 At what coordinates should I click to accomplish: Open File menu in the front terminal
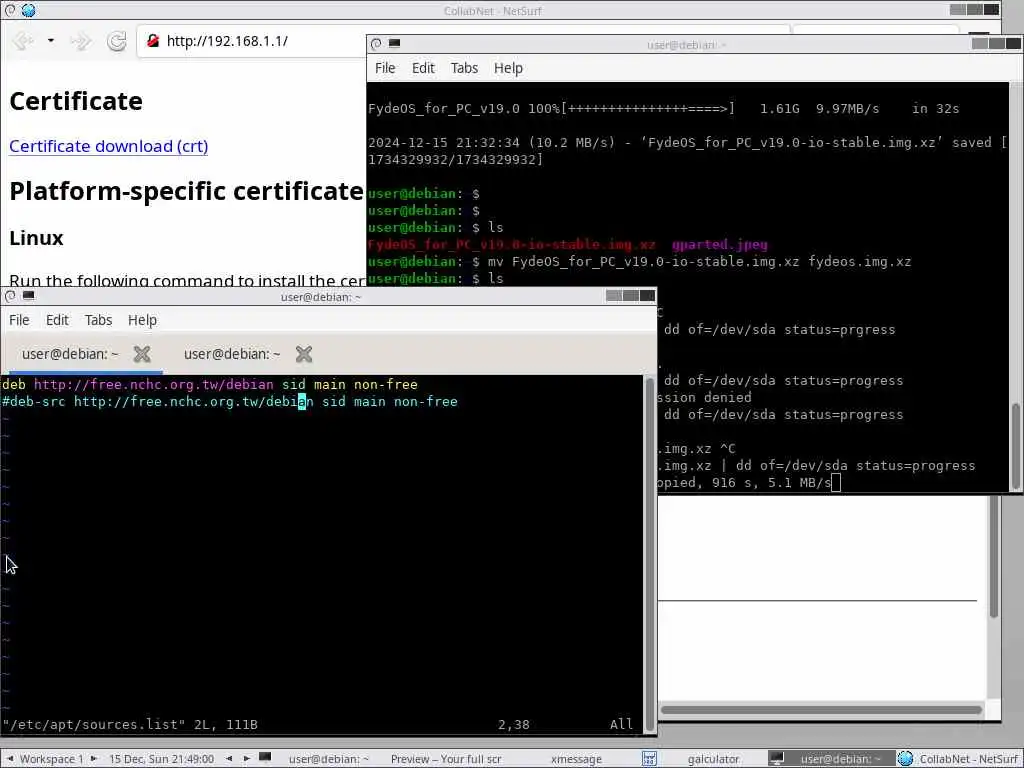pos(19,320)
